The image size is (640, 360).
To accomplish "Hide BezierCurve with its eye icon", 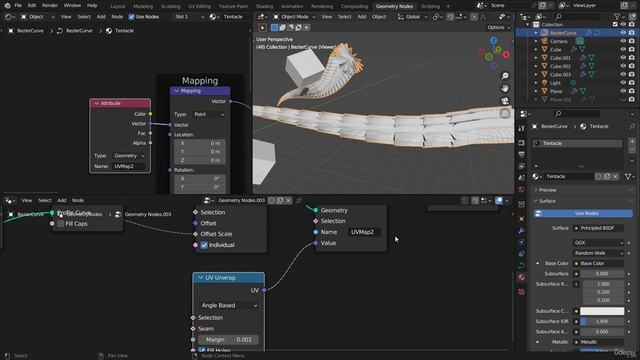I will (x=623, y=33).
